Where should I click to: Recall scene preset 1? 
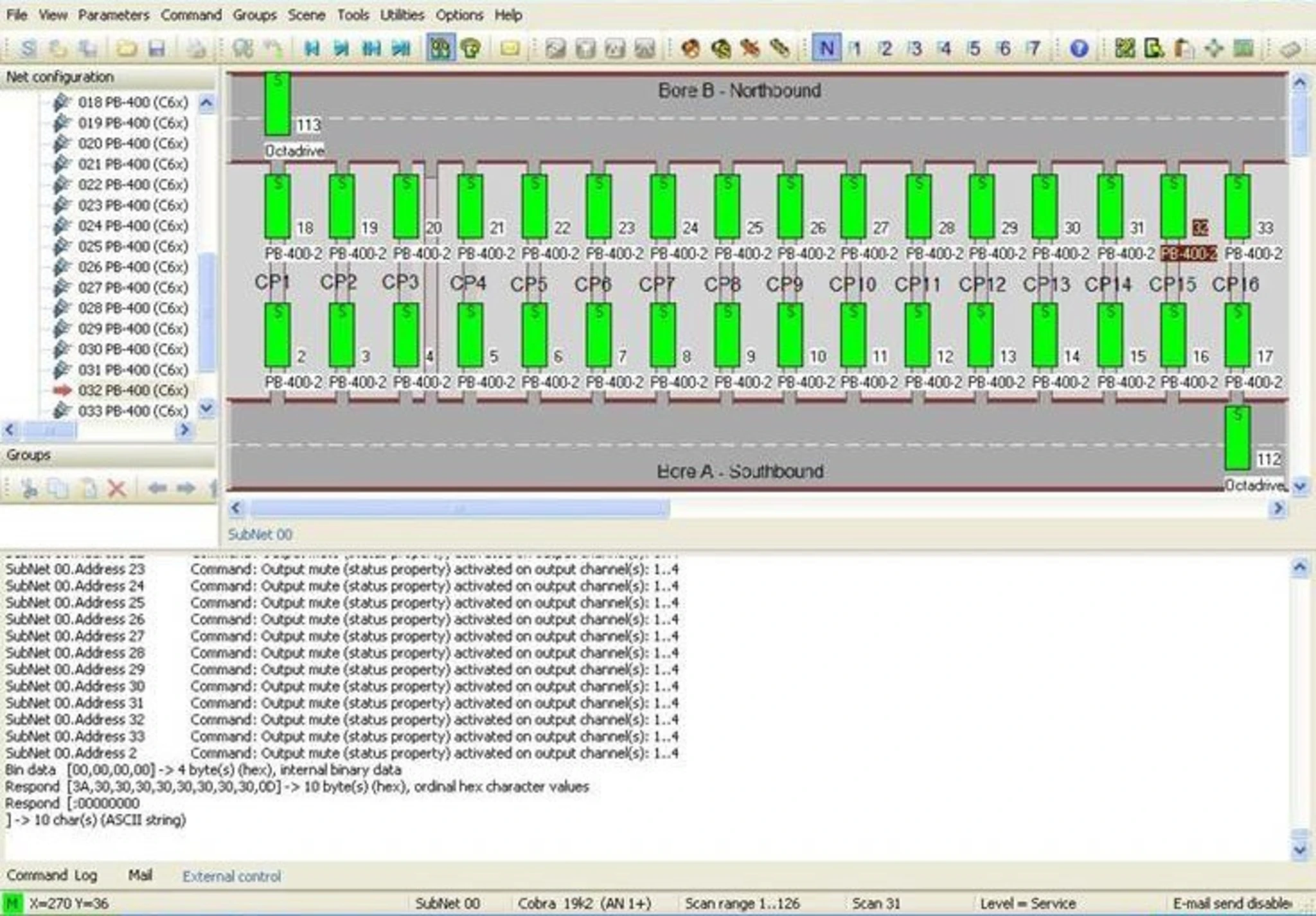tap(856, 49)
